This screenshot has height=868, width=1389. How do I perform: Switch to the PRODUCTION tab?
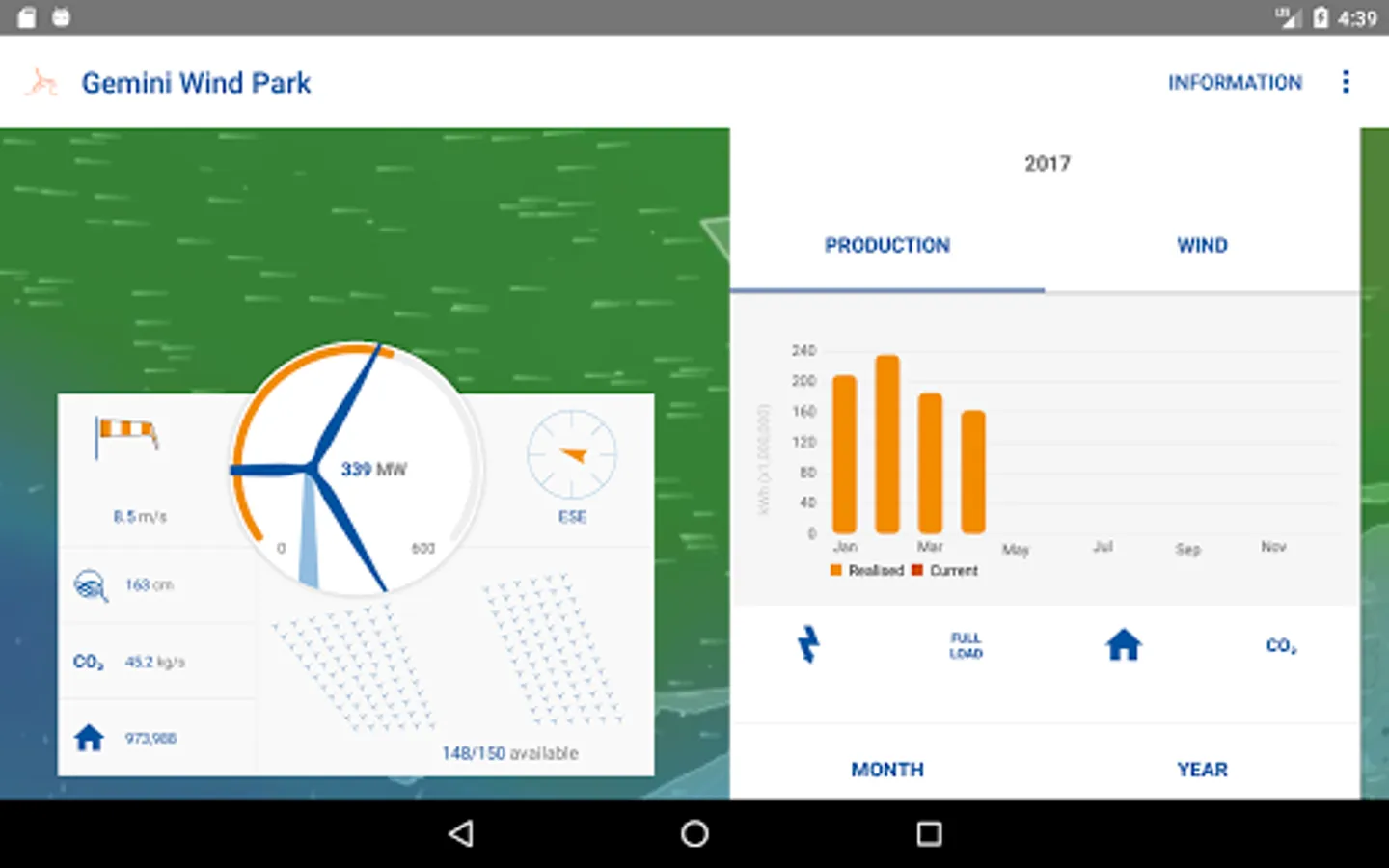[887, 246]
